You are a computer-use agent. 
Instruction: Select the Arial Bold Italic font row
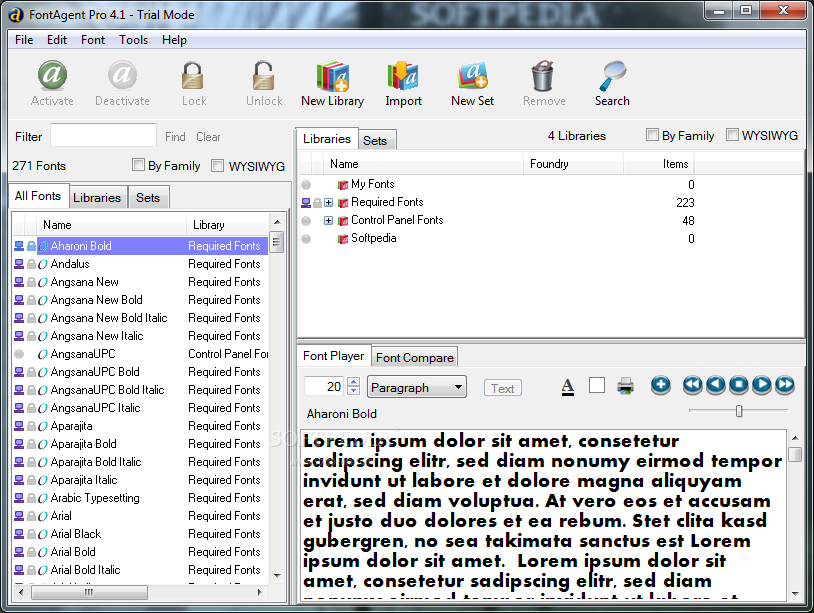140,570
